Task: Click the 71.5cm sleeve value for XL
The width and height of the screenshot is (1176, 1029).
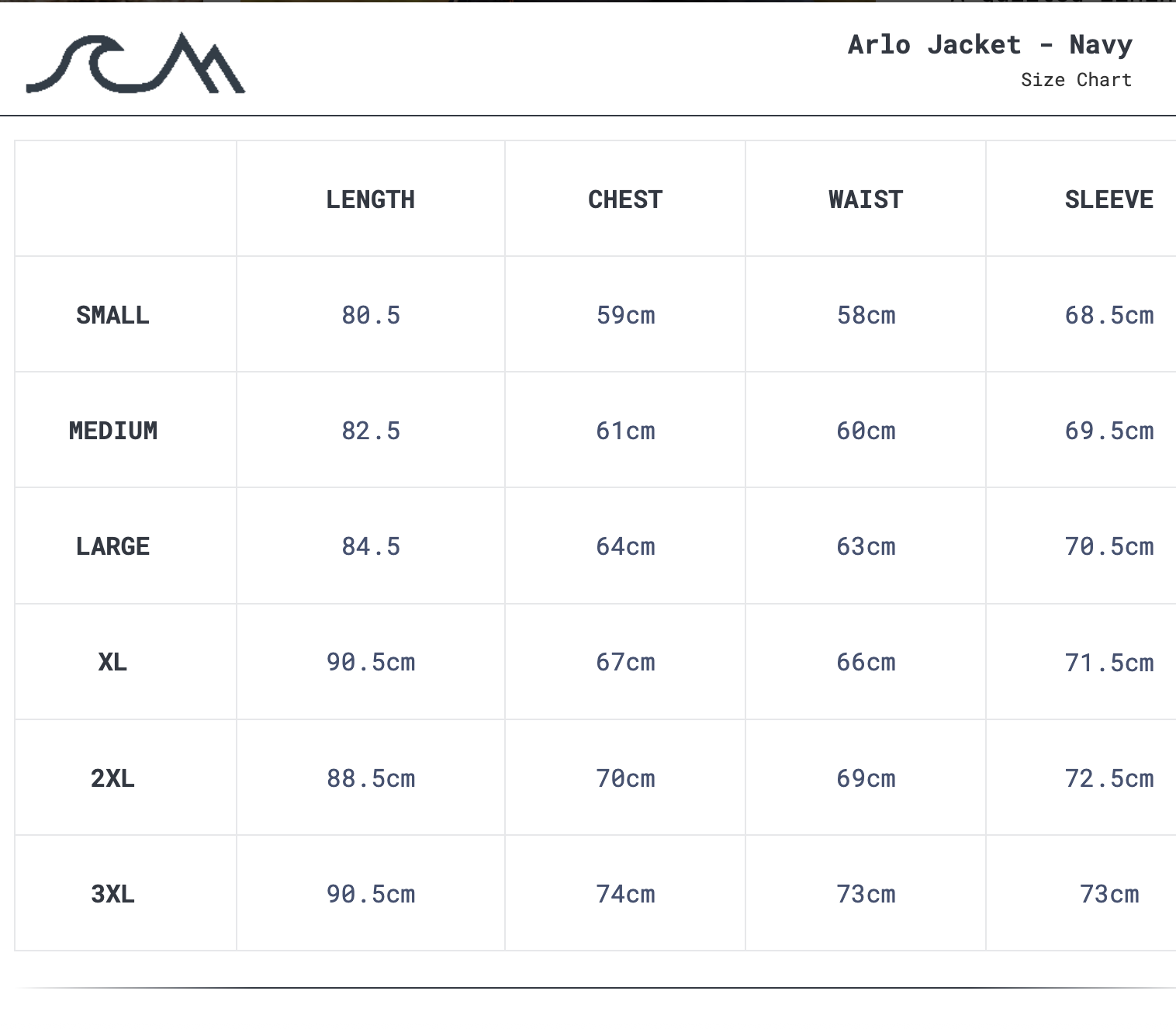Action: 1109,662
